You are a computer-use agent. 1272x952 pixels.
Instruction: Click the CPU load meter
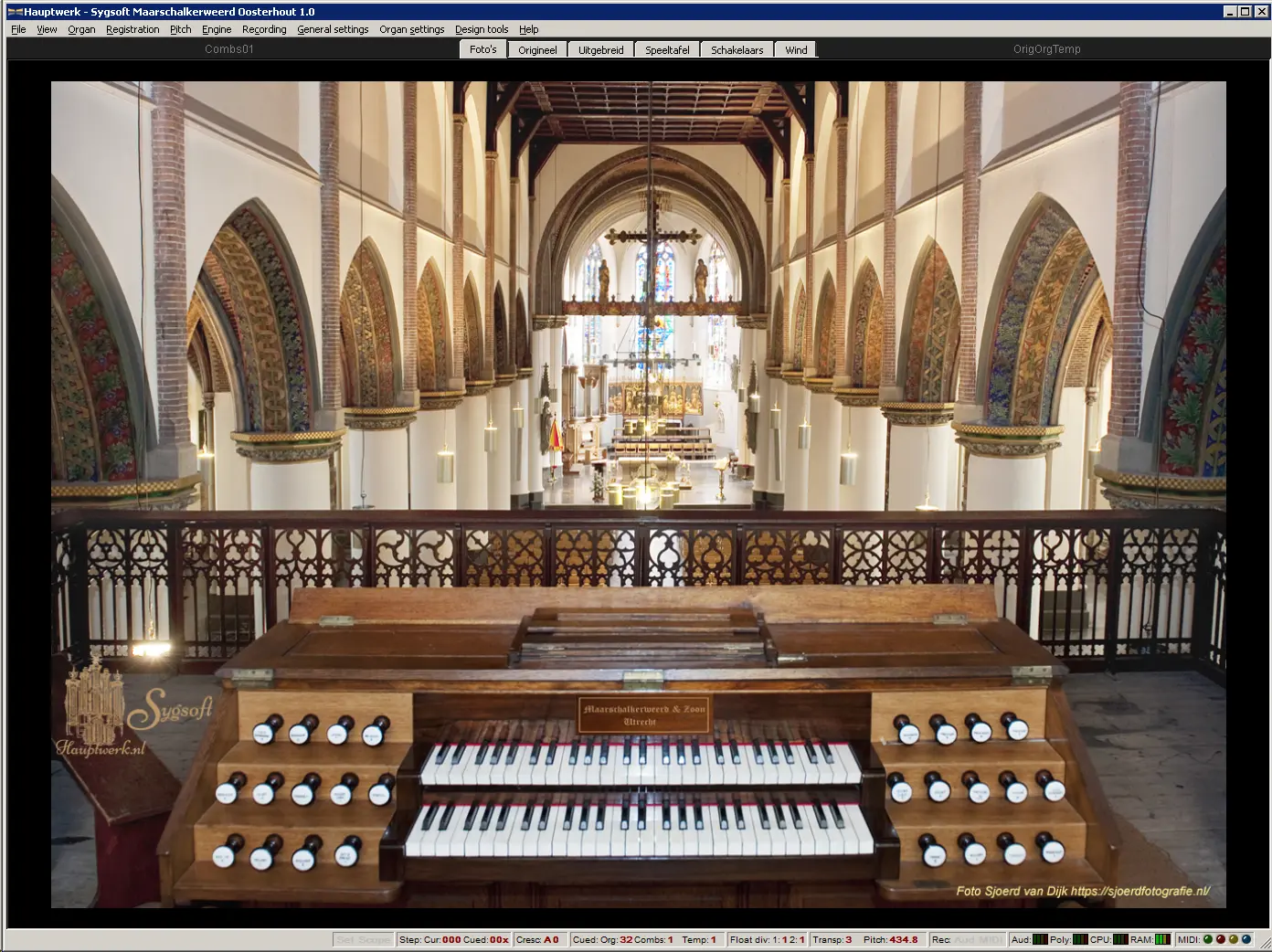coord(1120,939)
